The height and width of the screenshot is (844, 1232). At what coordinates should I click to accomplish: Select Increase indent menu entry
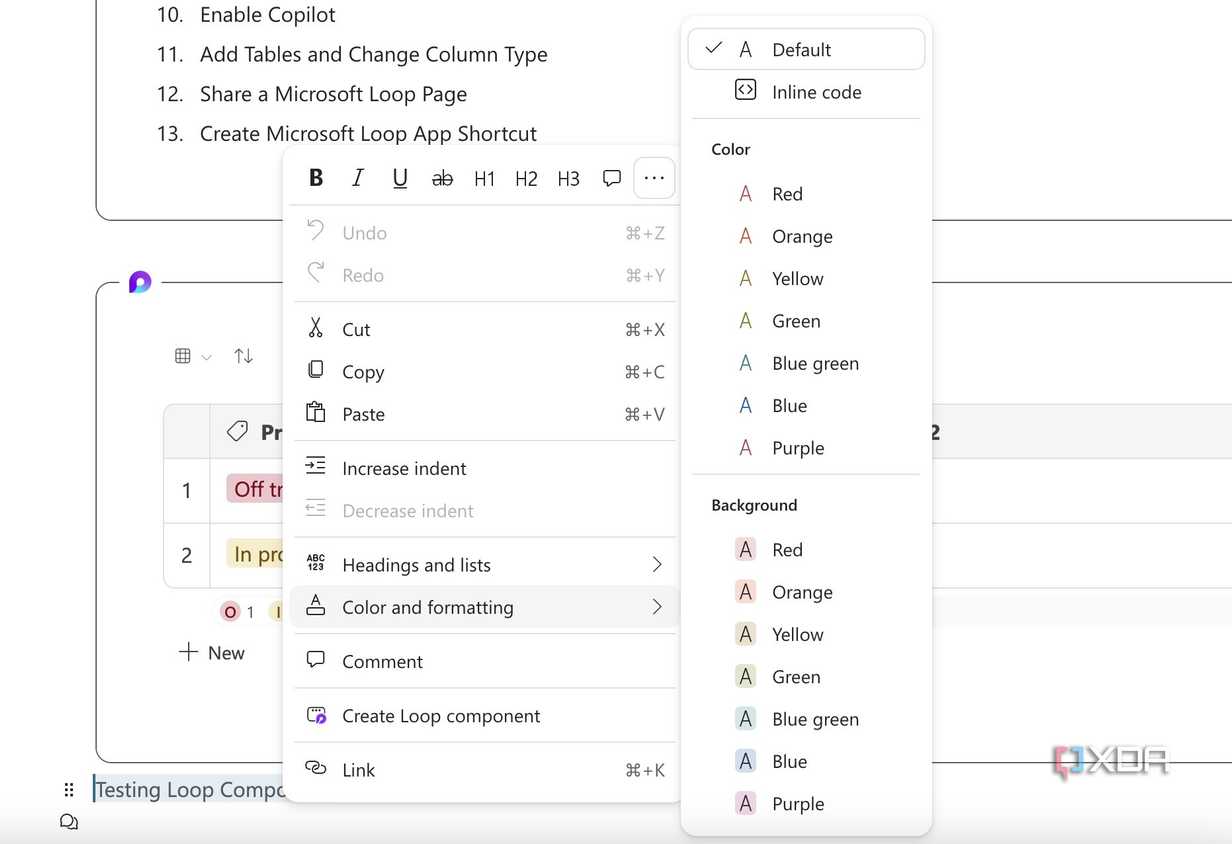click(x=485, y=468)
